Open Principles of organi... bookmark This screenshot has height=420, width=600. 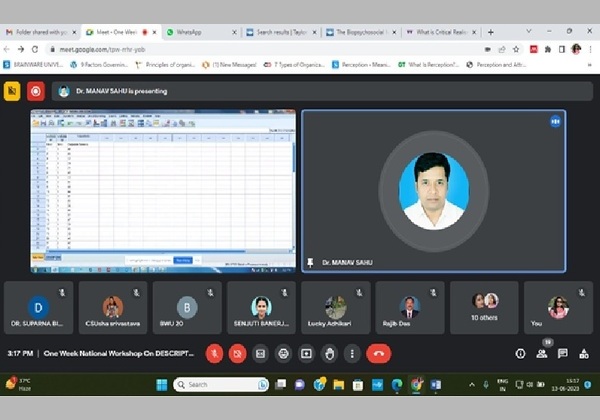click(x=165, y=65)
